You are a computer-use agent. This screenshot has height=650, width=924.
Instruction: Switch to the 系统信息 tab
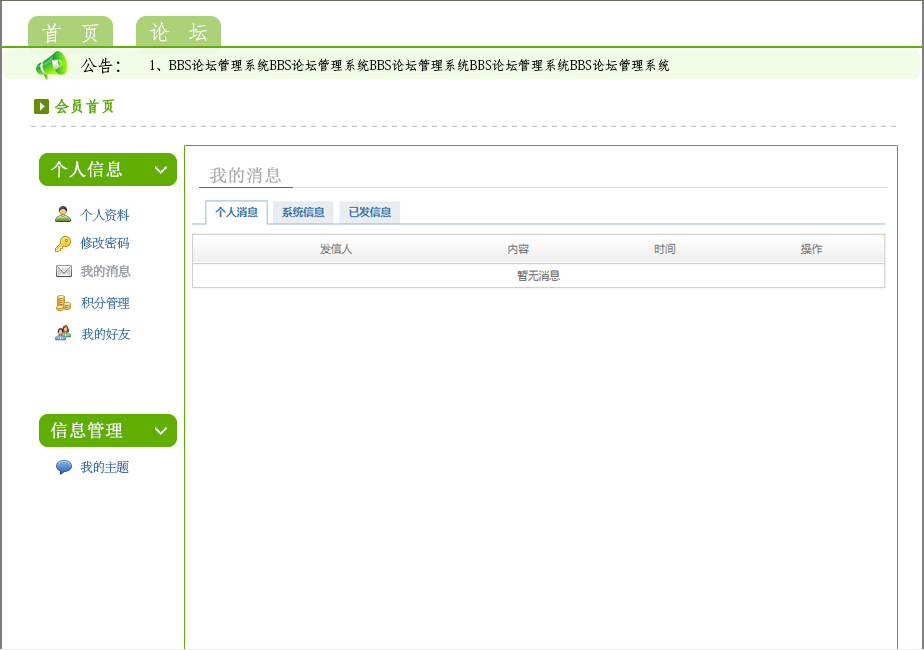click(302, 212)
